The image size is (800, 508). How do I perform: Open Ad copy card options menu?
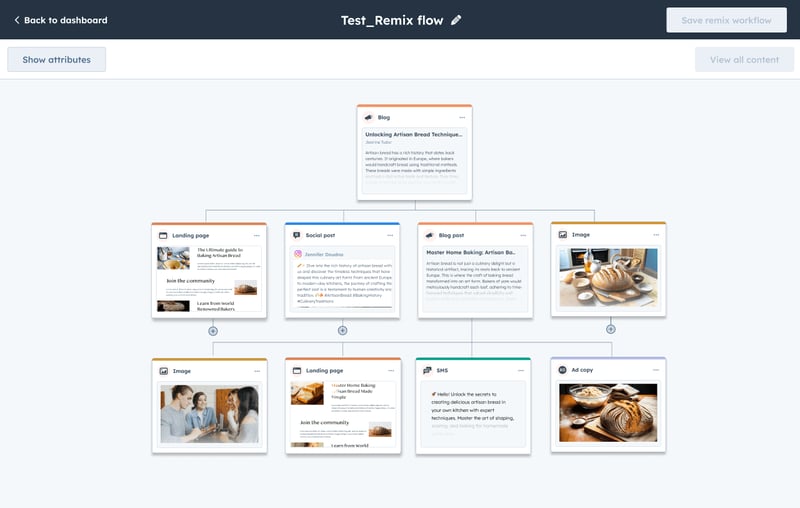click(656, 370)
